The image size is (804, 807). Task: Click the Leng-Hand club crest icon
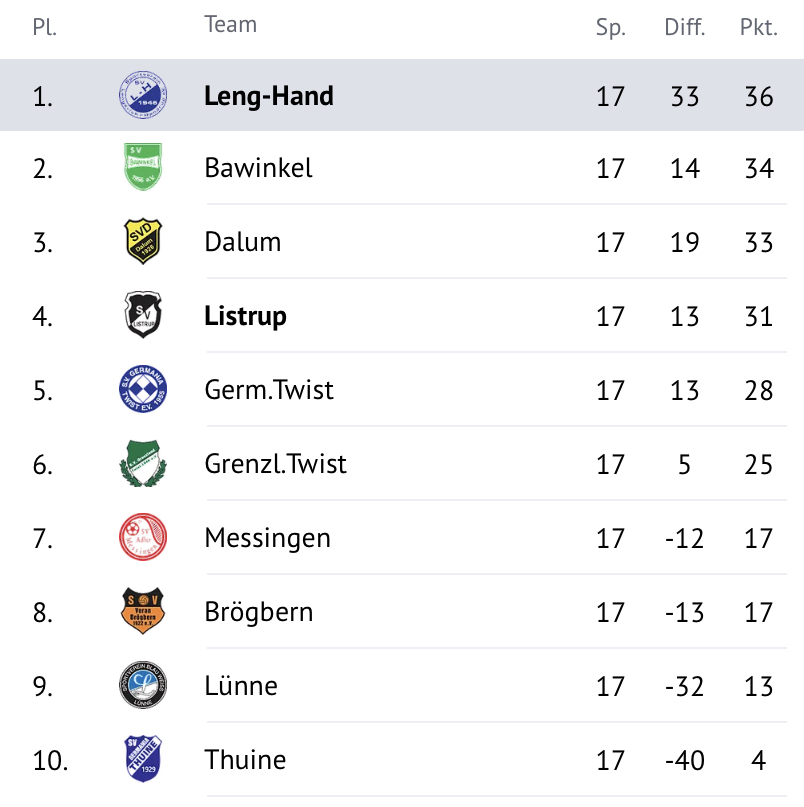[143, 95]
